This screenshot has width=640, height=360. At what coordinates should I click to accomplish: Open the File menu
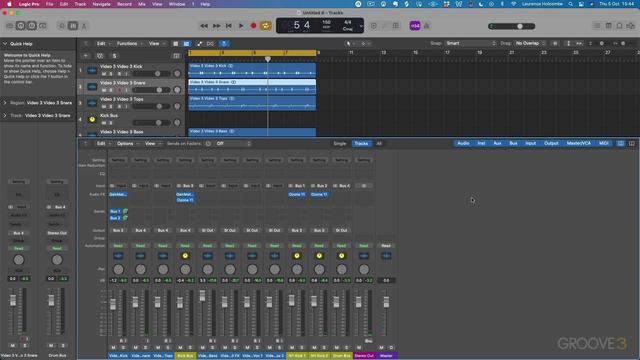pos(49,4)
